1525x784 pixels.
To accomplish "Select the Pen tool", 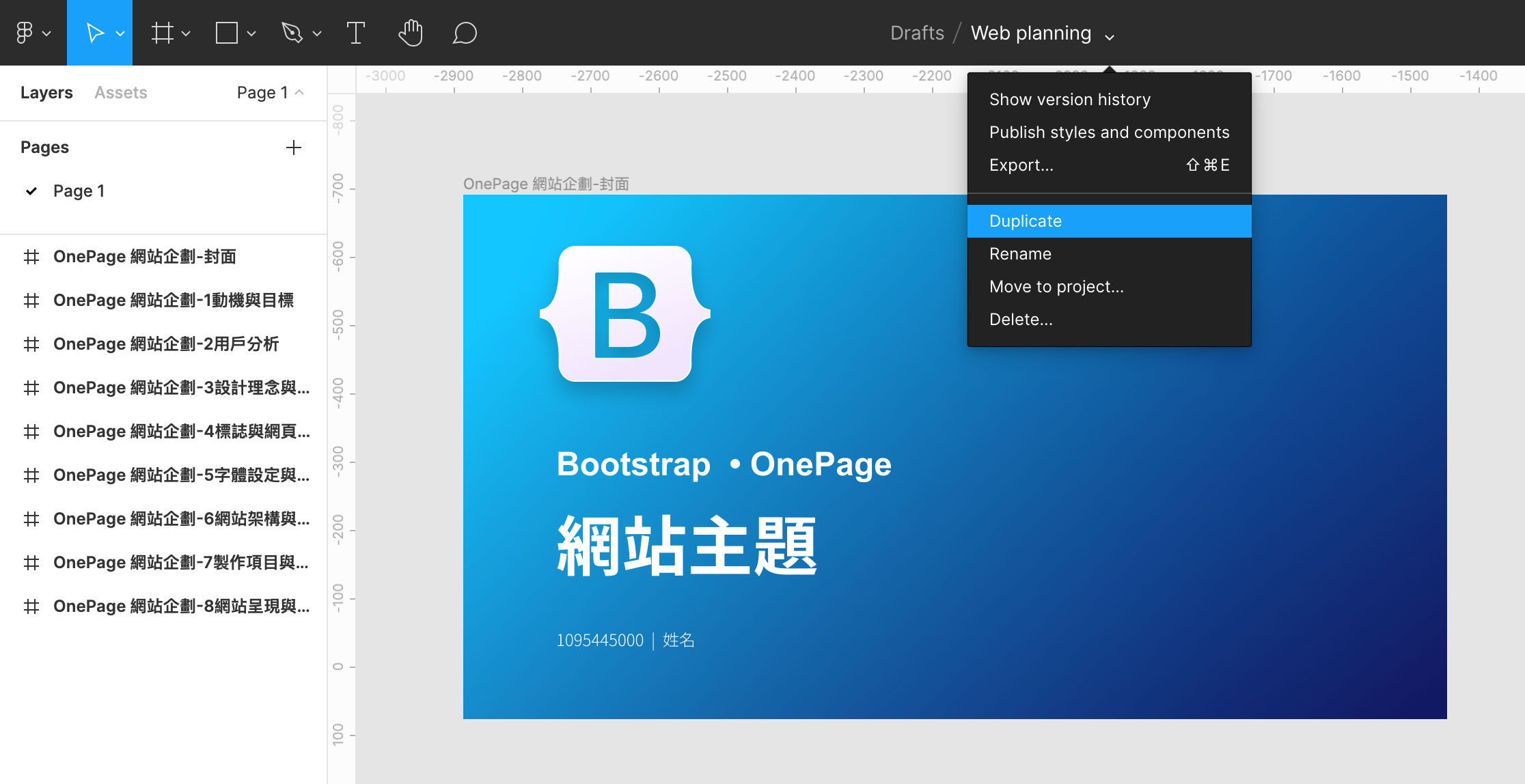I will coord(292,33).
